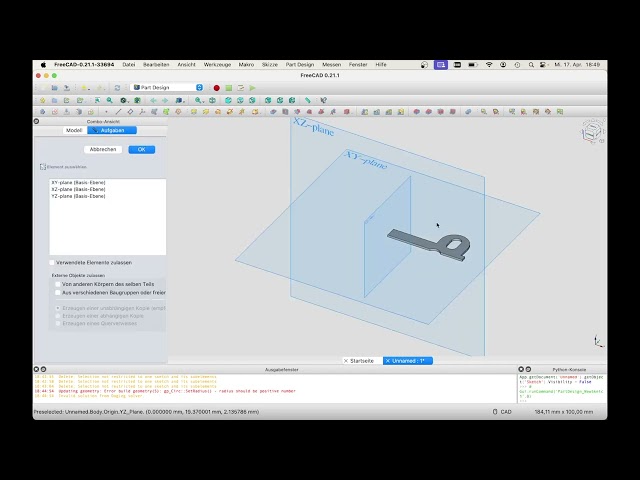Click the Fit selection magnifier icon

[109, 100]
